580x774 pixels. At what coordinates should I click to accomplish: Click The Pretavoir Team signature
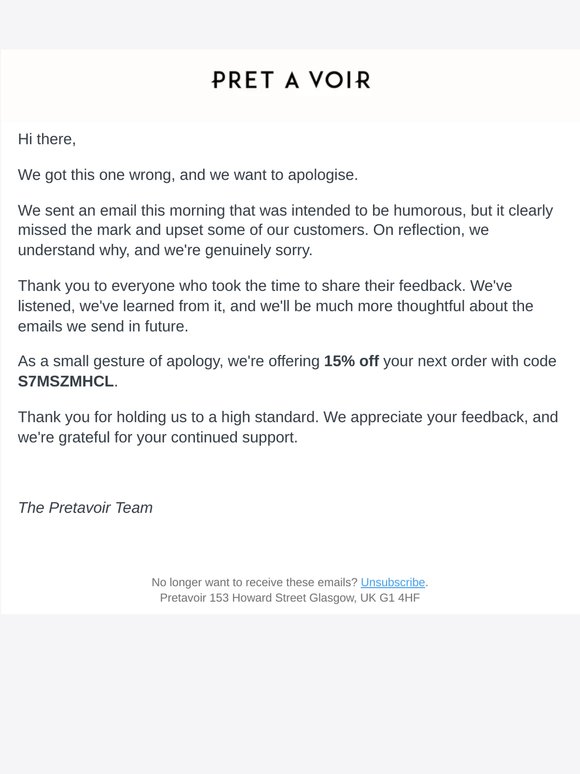85,507
